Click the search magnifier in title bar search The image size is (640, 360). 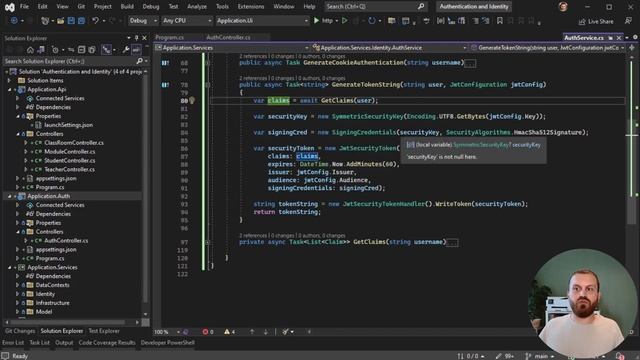click(x=421, y=7)
